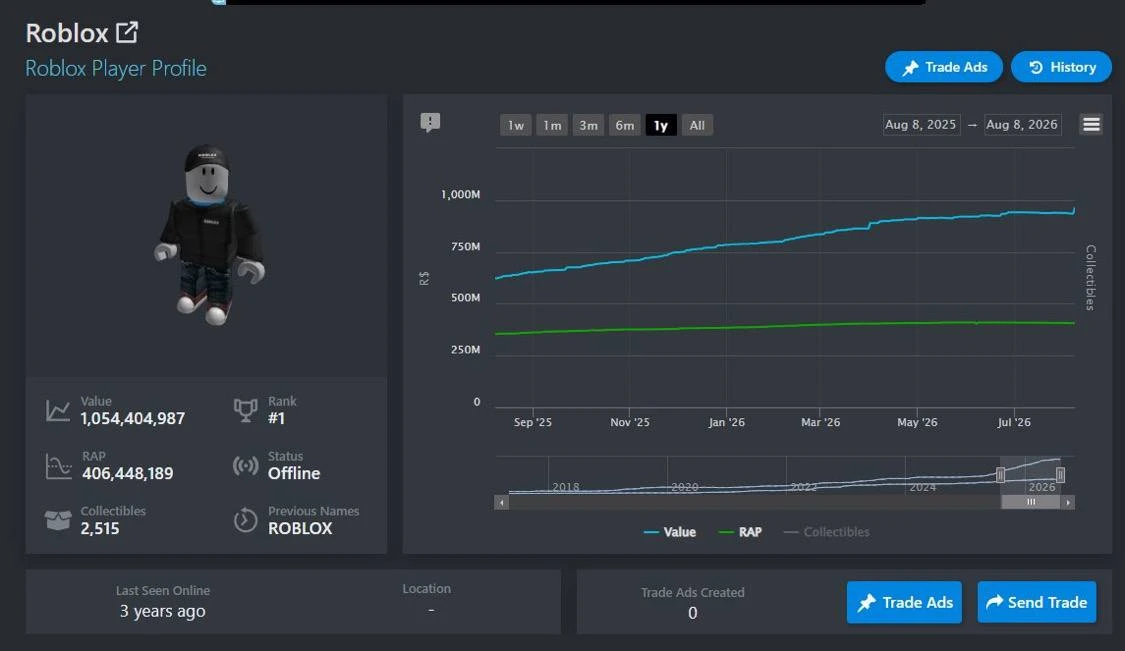
Task: Edit the Aug 8, 2025 start date
Action: click(x=921, y=125)
